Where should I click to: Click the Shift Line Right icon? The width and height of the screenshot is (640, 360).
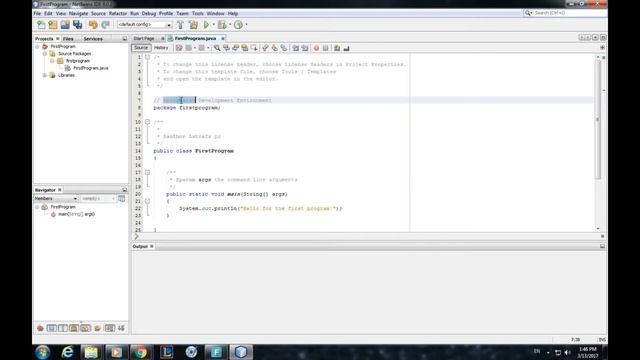click(x=305, y=48)
